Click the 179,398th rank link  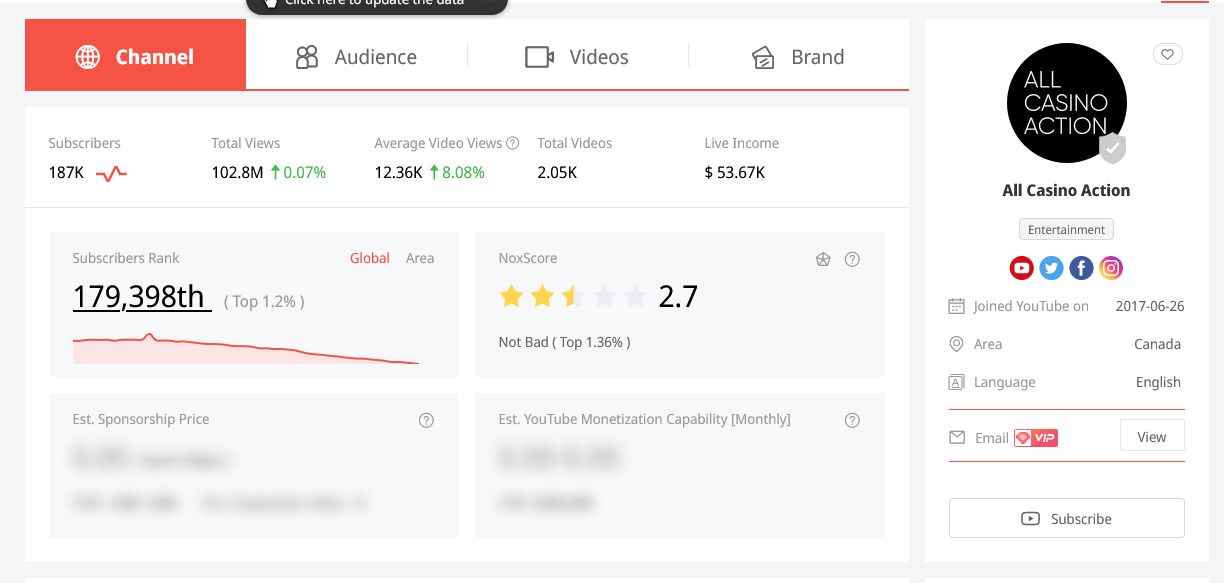pos(141,297)
